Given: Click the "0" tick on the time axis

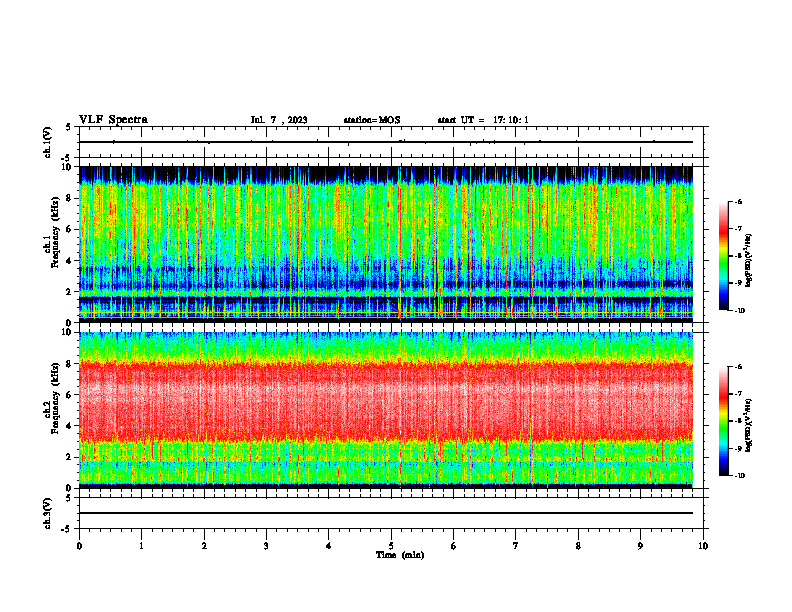Looking at the screenshot, I should click(79, 546).
